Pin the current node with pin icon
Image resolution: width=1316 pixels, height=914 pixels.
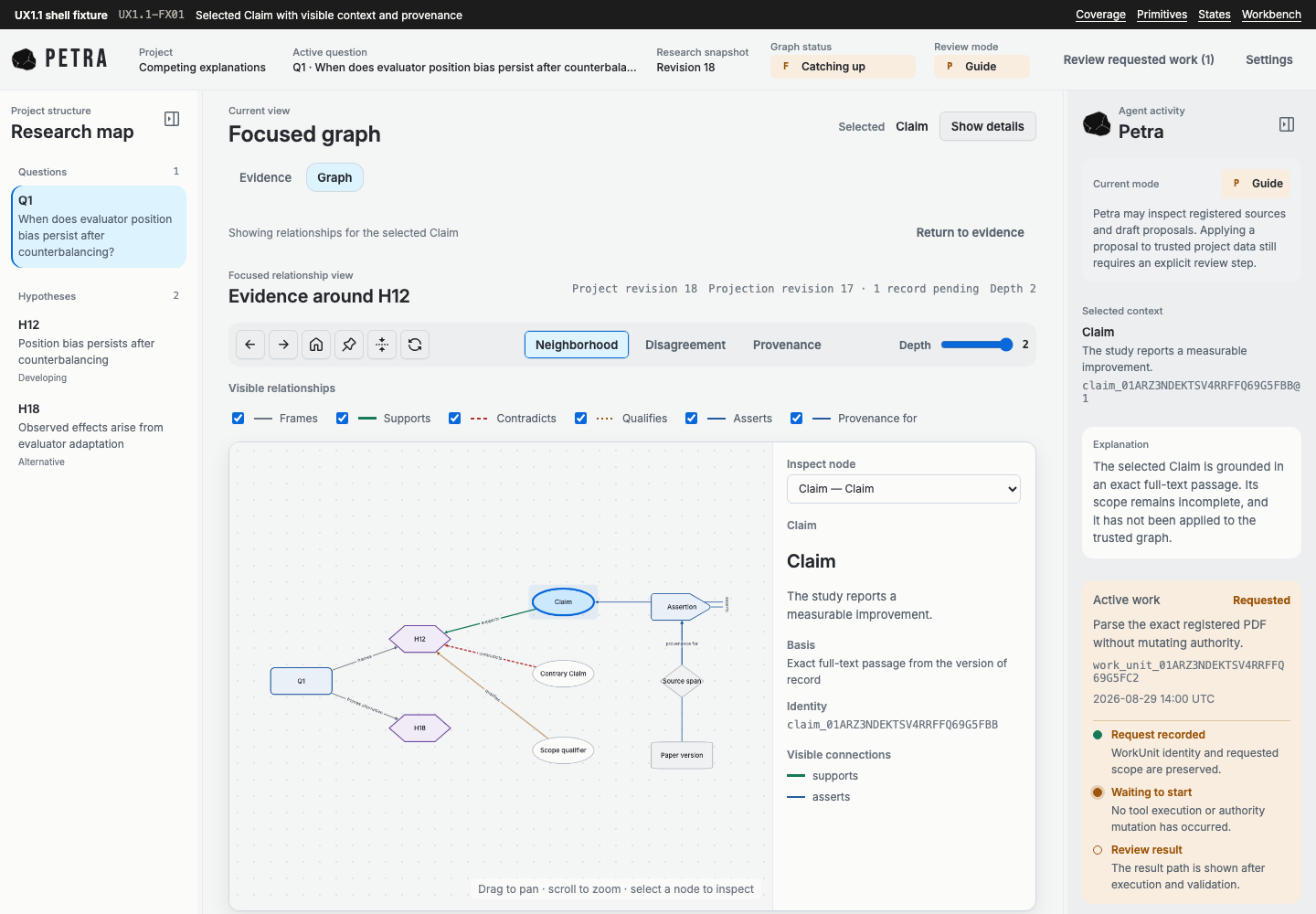(349, 345)
